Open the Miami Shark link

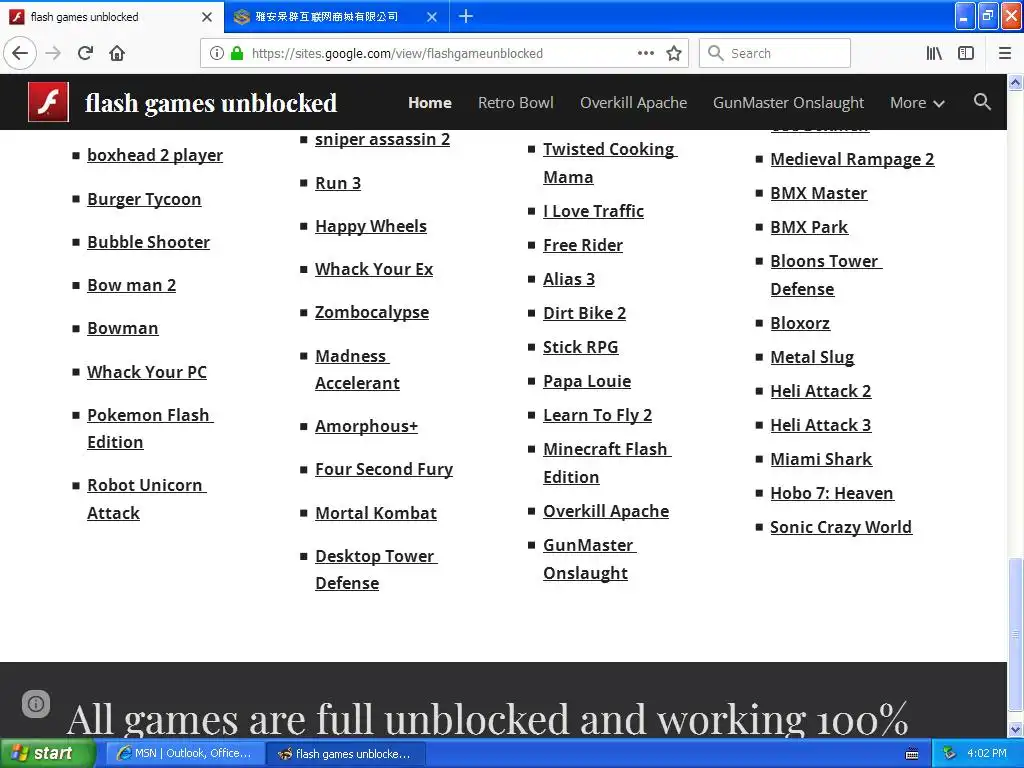pos(821,459)
